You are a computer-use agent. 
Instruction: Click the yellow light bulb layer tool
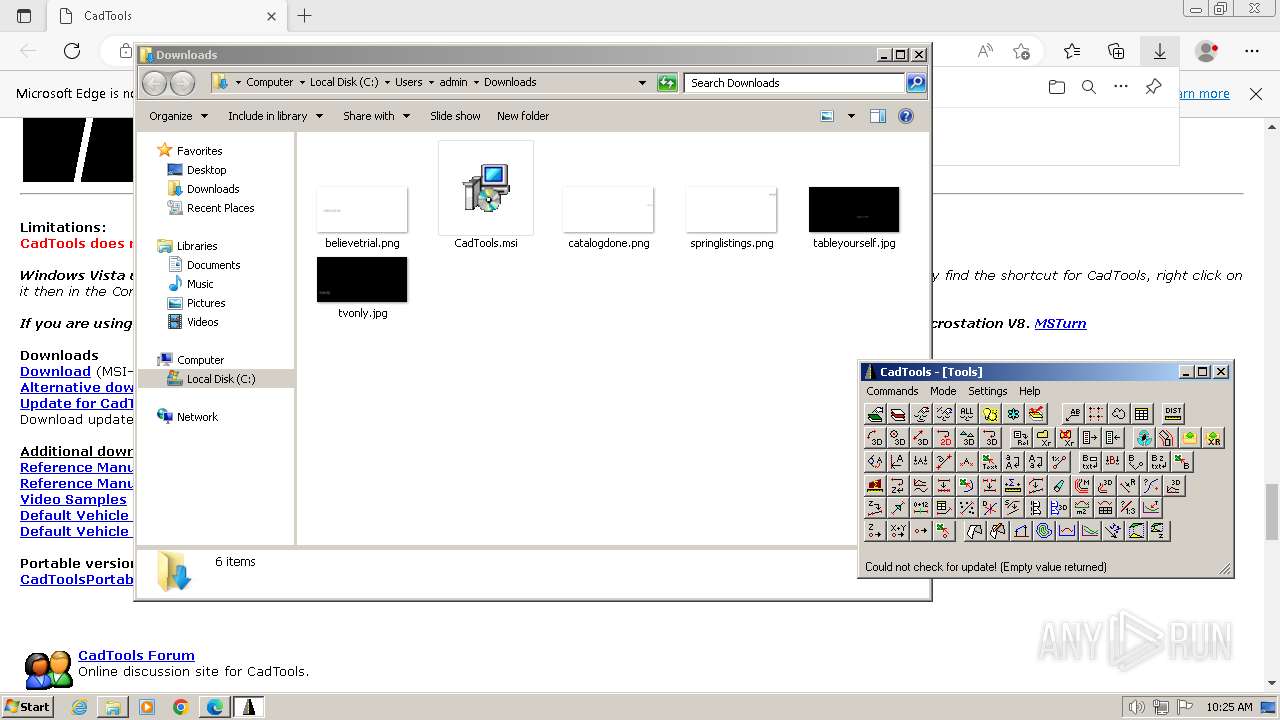point(990,413)
